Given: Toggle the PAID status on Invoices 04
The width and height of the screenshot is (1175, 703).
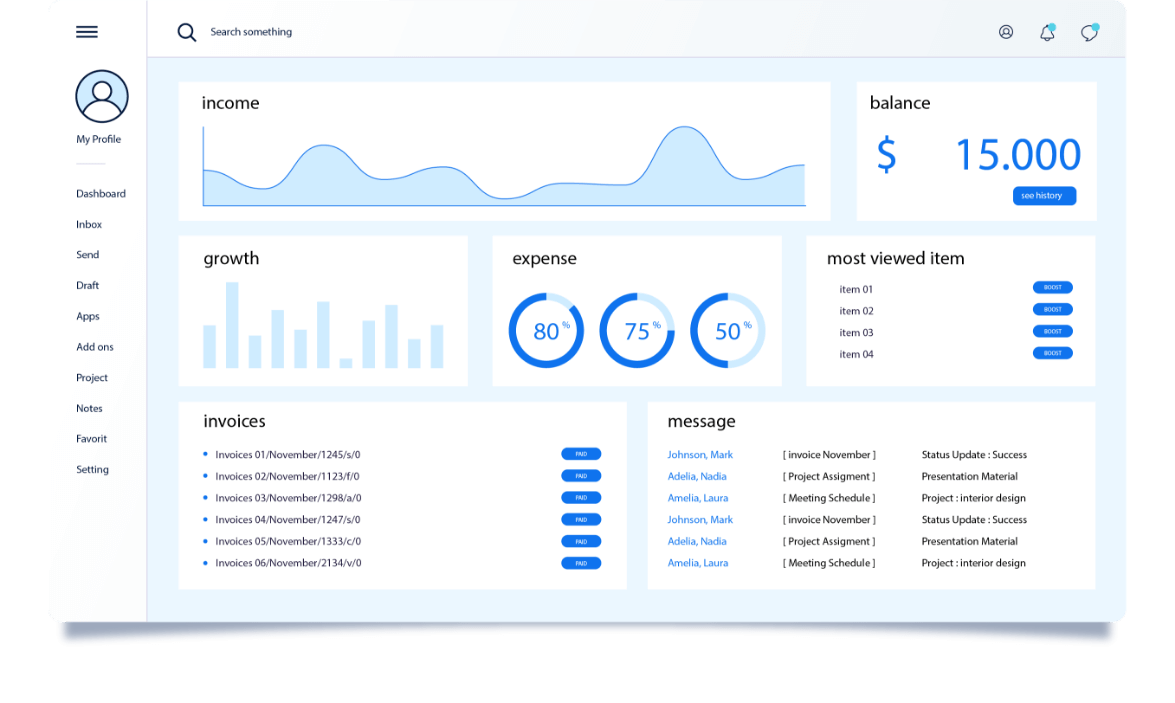Looking at the screenshot, I should pos(581,519).
